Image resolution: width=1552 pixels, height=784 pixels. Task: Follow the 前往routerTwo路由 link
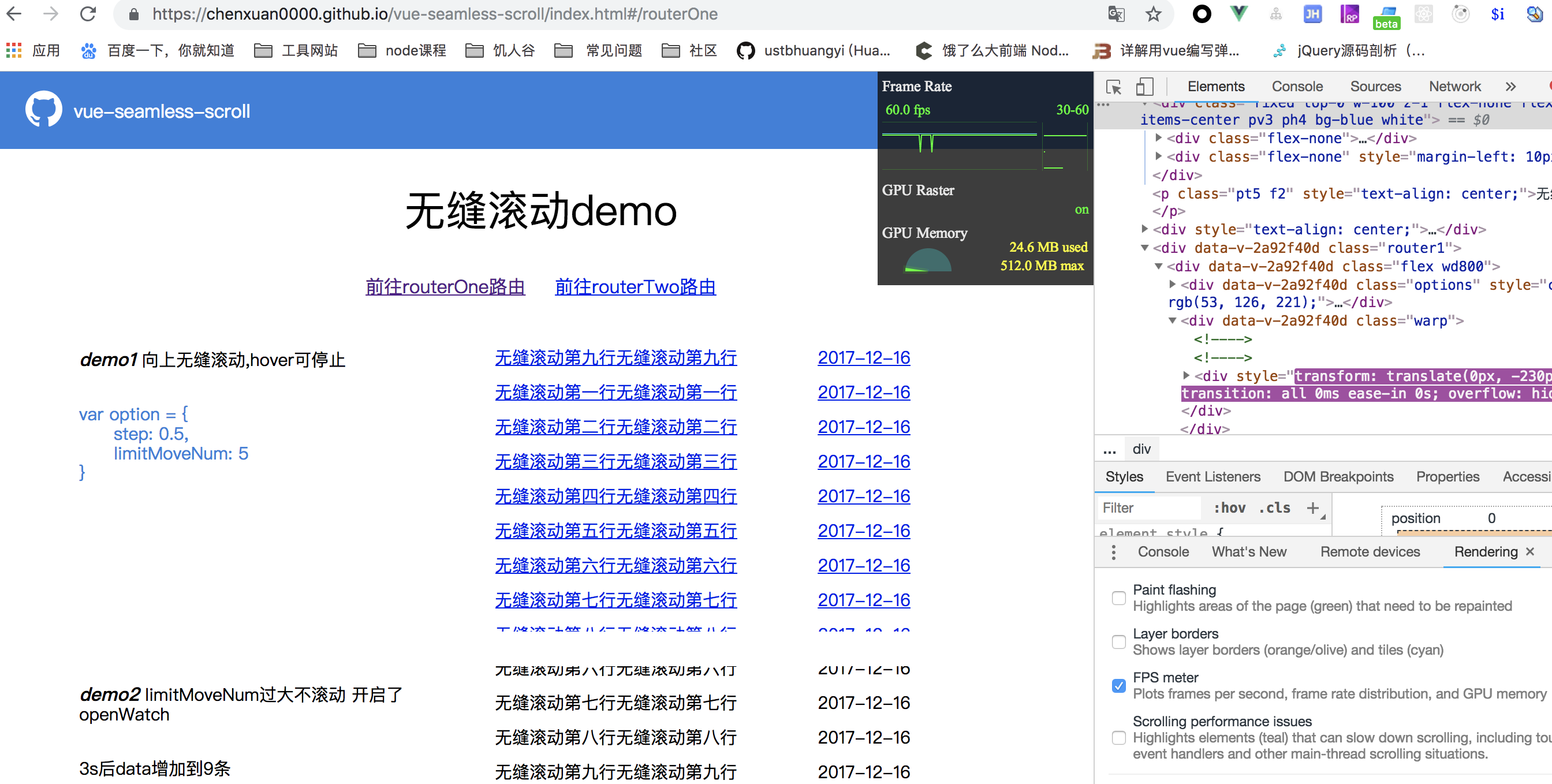click(635, 287)
